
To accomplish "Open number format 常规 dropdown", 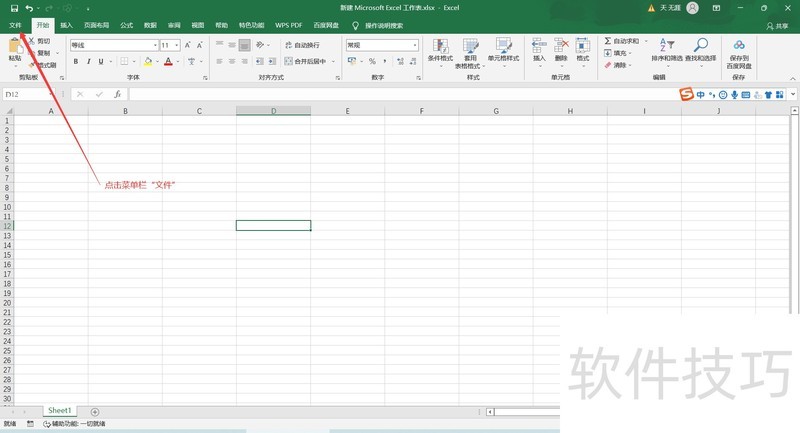I will pos(415,45).
